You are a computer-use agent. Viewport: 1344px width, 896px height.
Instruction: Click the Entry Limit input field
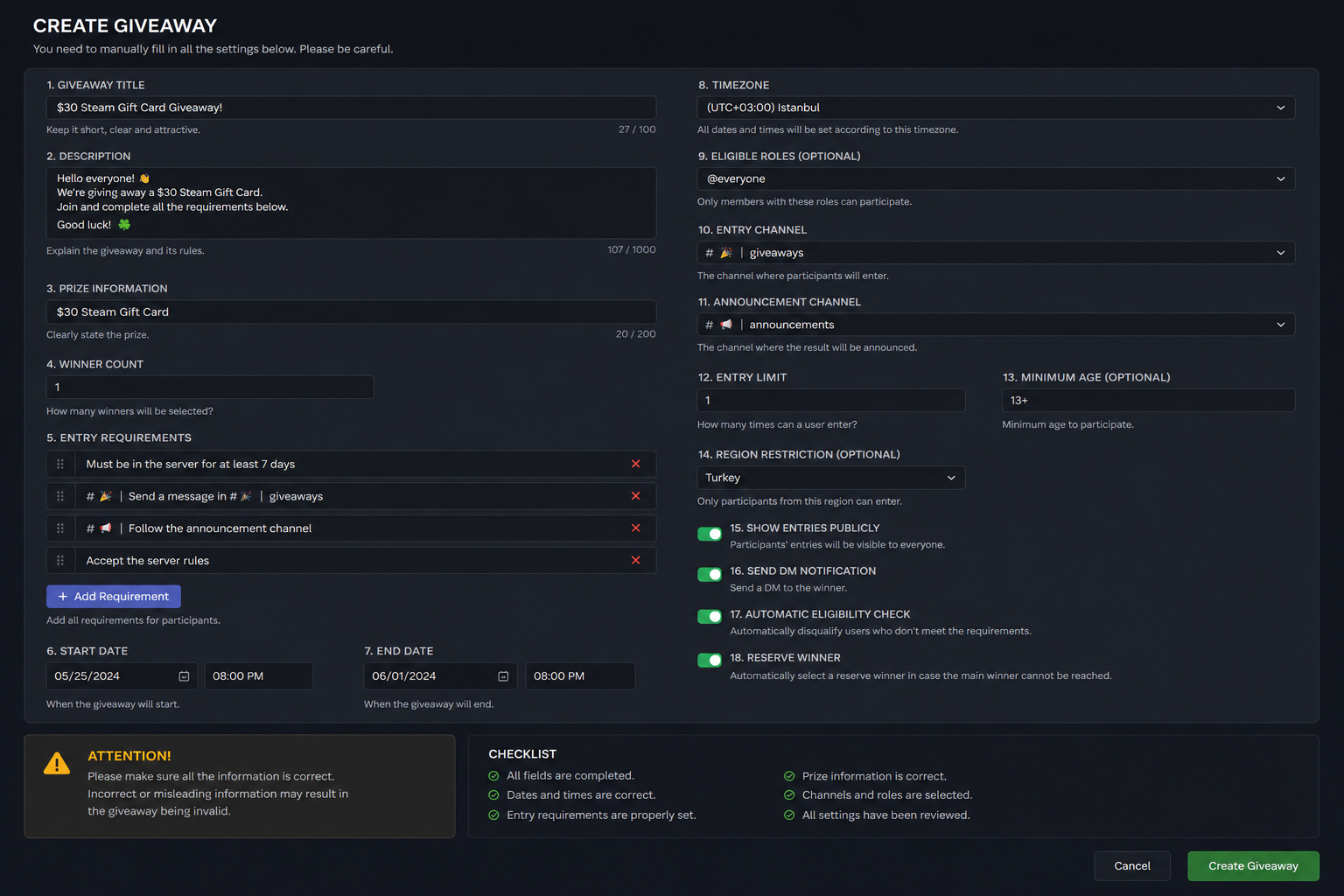click(x=831, y=401)
